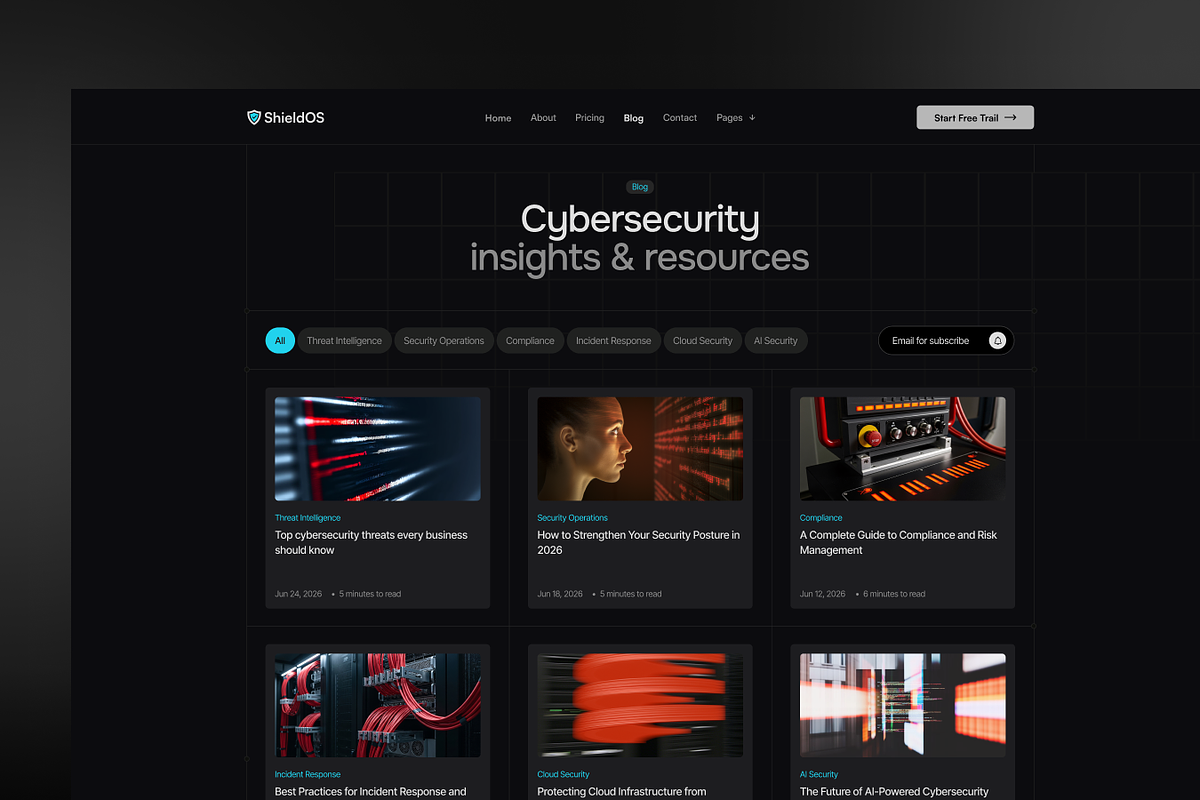
Task: Open the Contact page link
Action: [680, 118]
